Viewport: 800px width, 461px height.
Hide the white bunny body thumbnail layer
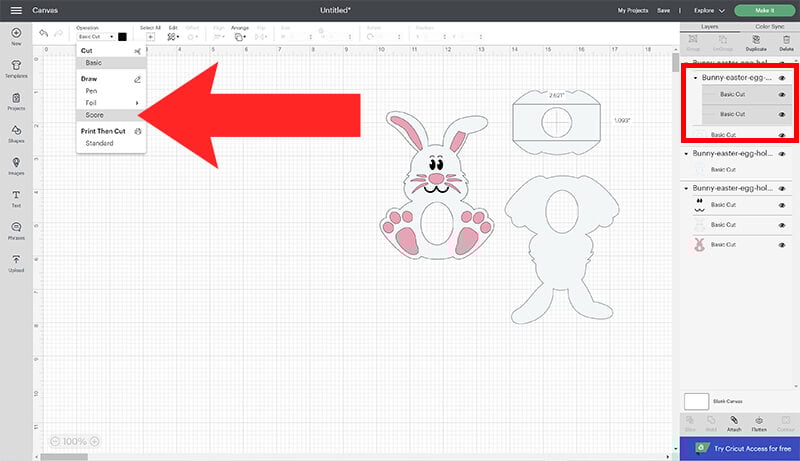click(782, 225)
